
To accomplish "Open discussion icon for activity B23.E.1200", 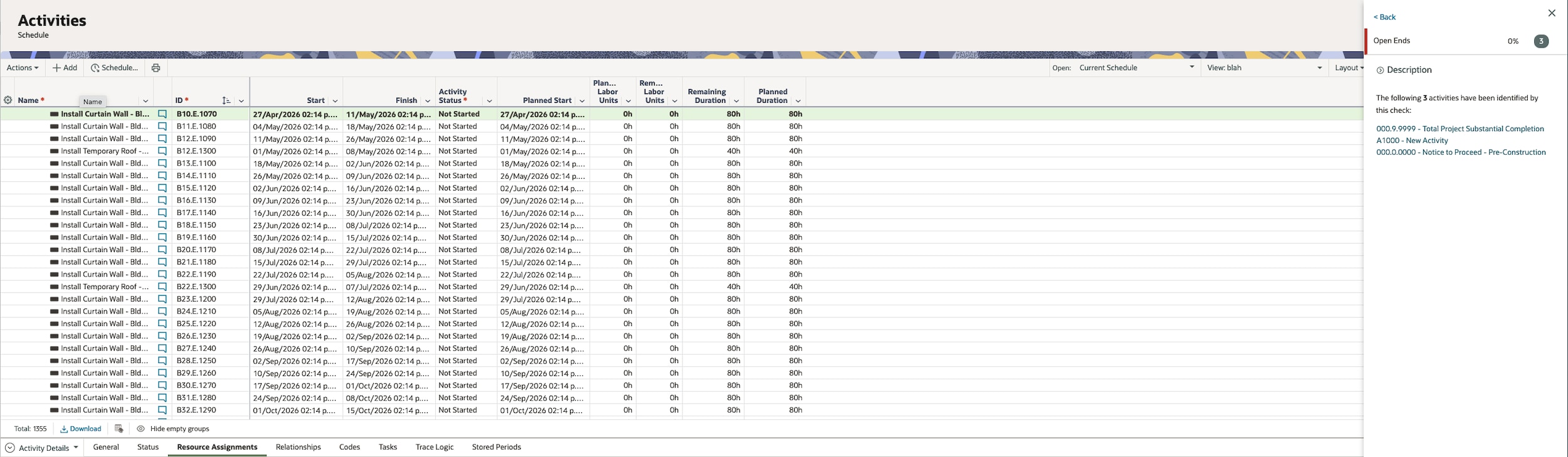I will point(162,299).
